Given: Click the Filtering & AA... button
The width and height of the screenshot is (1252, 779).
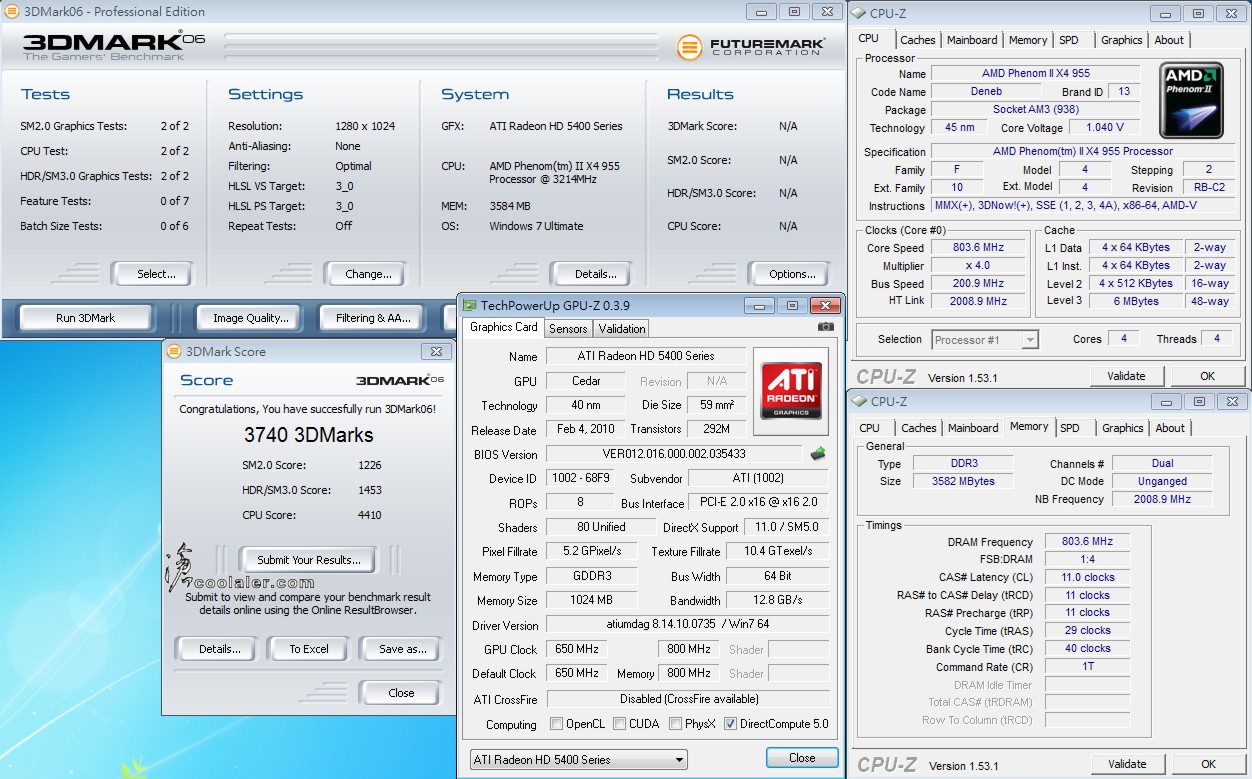Looking at the screenshot, I should tap(373, 318).
